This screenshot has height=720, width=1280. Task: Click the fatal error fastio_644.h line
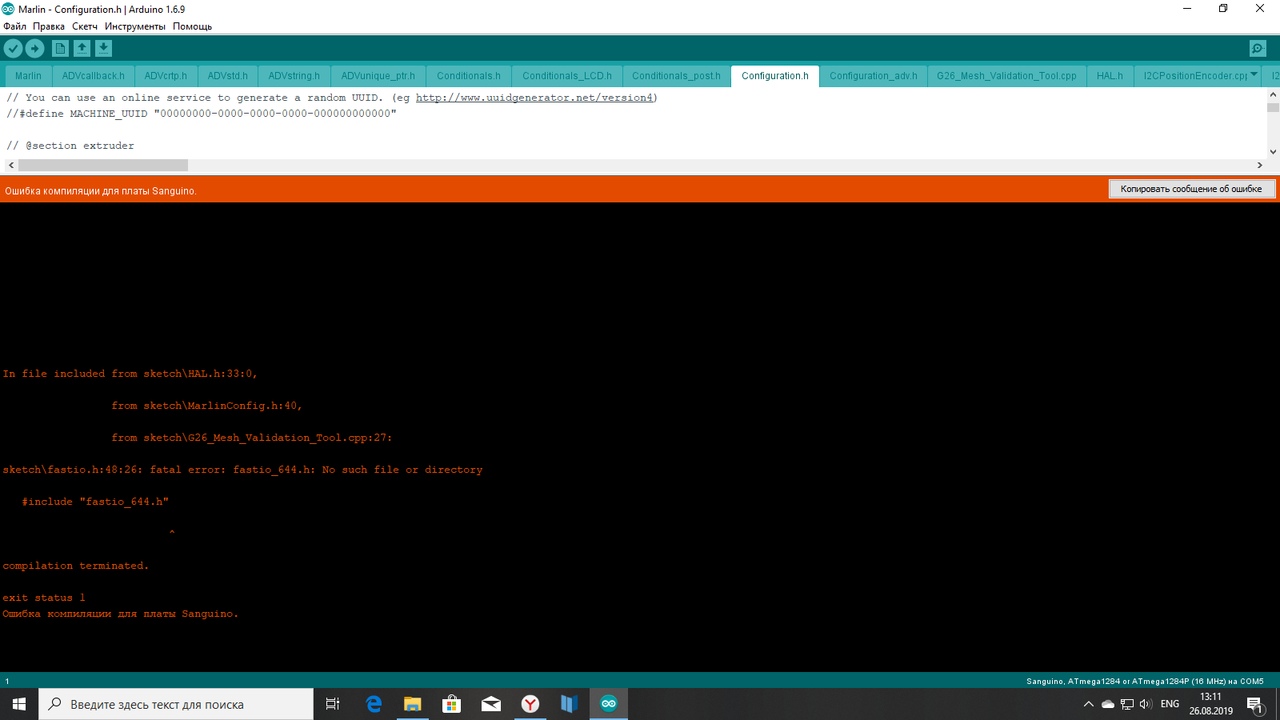click(x=243, y=470)
